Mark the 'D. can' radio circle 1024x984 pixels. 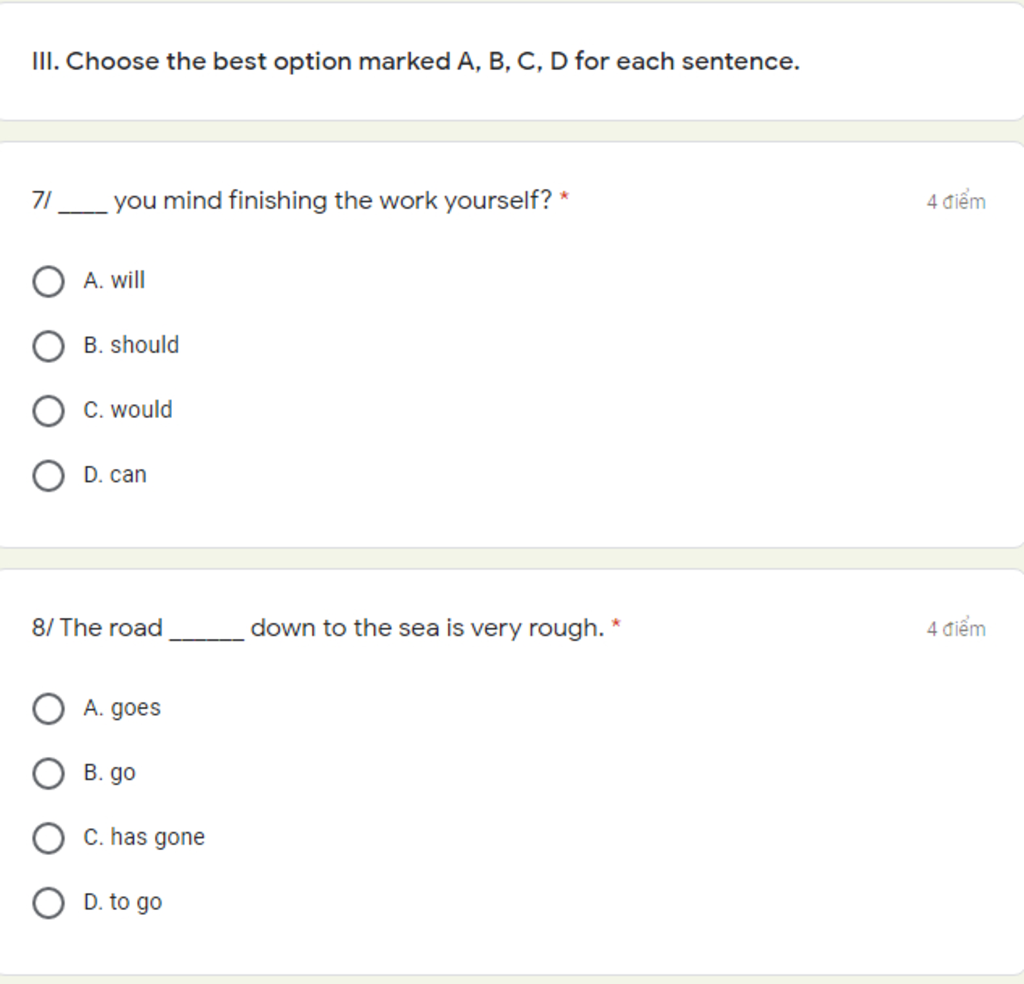tap(48, 476)
